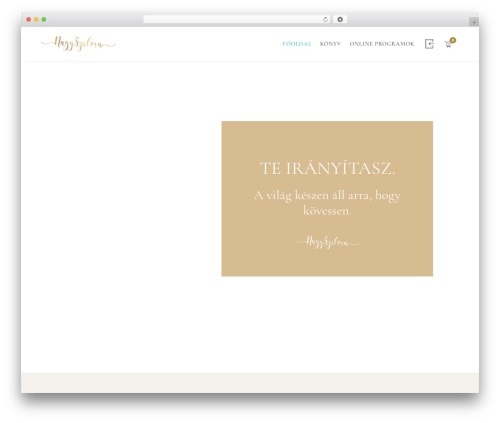Close the browser window with red button
This screenshot has width=500, height=423.
pos(29,19)
